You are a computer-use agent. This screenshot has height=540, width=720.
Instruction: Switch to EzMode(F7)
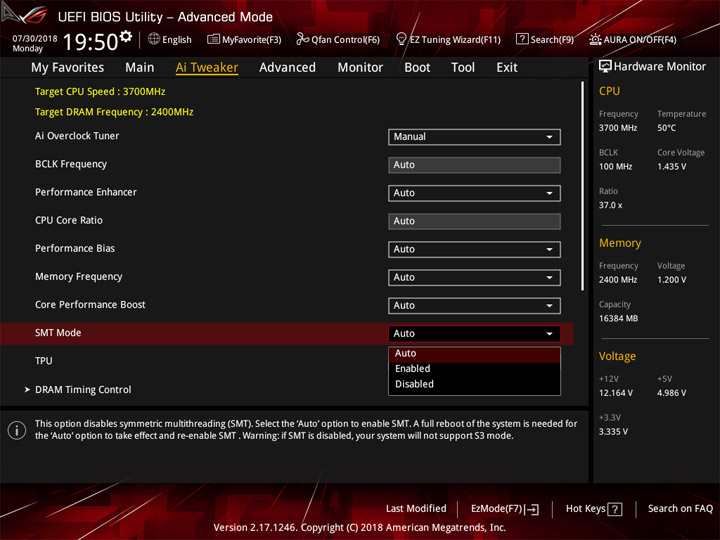pyautogui.click(x=505, y=509)
